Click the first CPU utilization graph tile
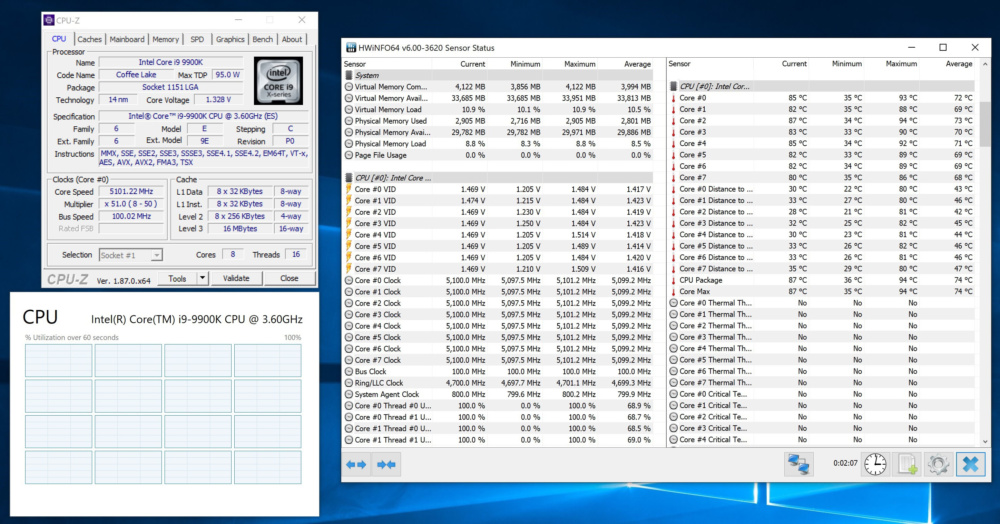 point(59,361)
